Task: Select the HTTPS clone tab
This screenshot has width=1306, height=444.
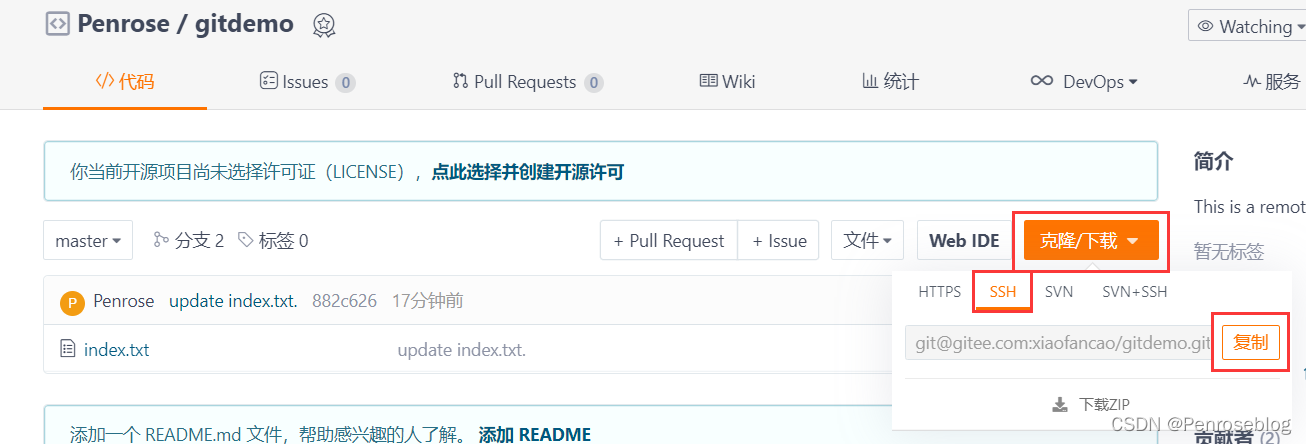Action: 939,292
